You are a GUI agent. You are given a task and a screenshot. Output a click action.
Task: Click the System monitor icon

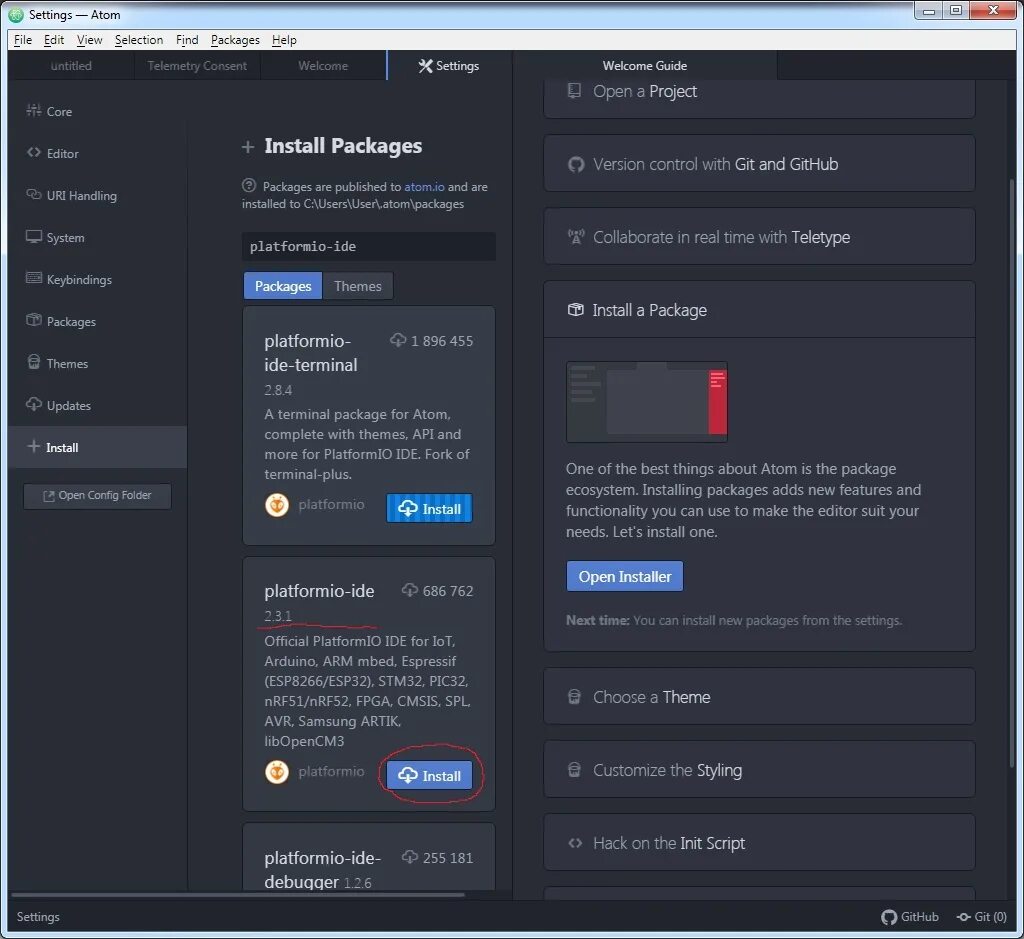(x=33, y=236)
